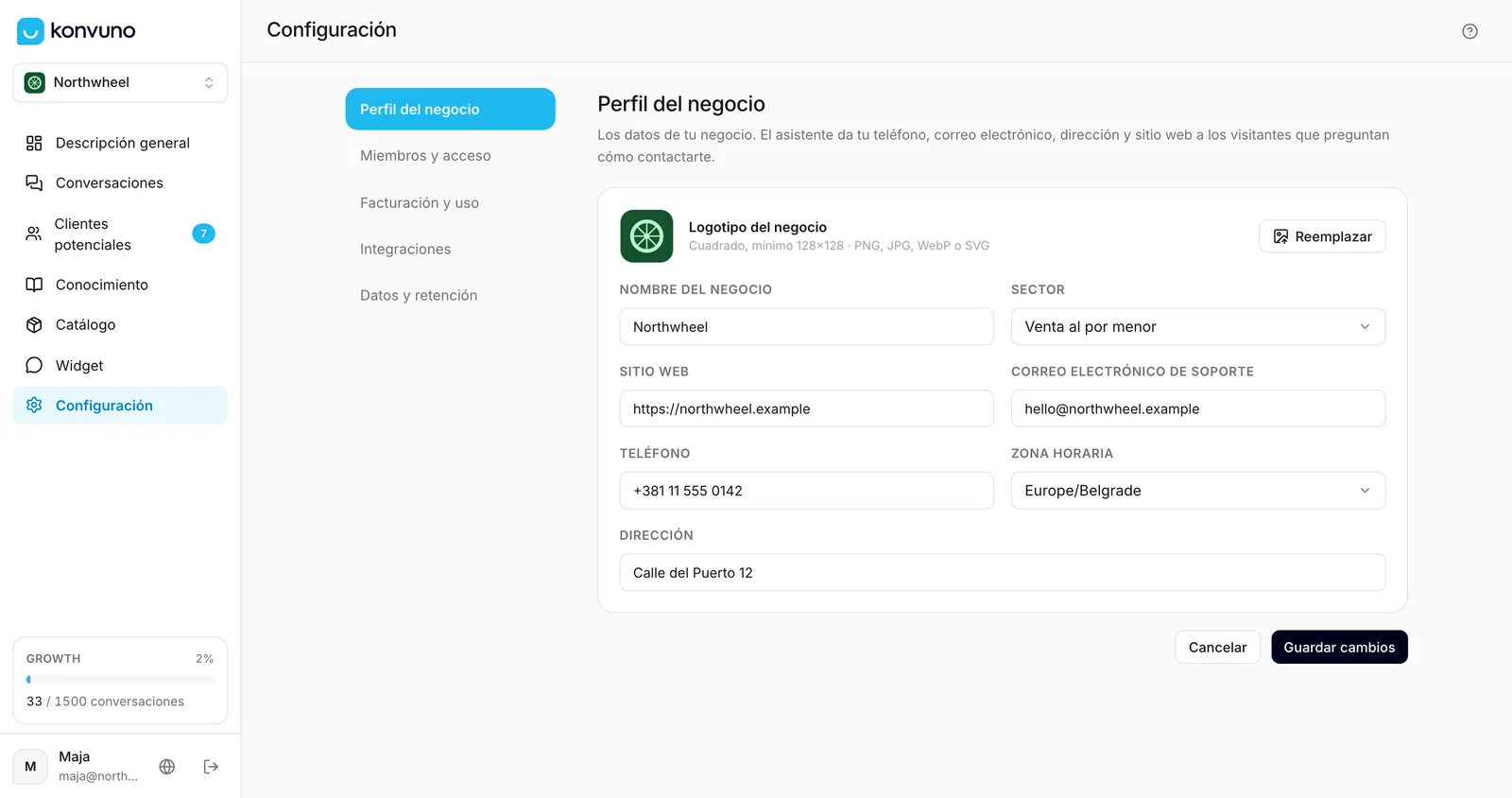The height and width of the screenshot is (798, 1512).
Task: Open the help icon in header
Action: pyautogui.click(x=1469, y=31)
